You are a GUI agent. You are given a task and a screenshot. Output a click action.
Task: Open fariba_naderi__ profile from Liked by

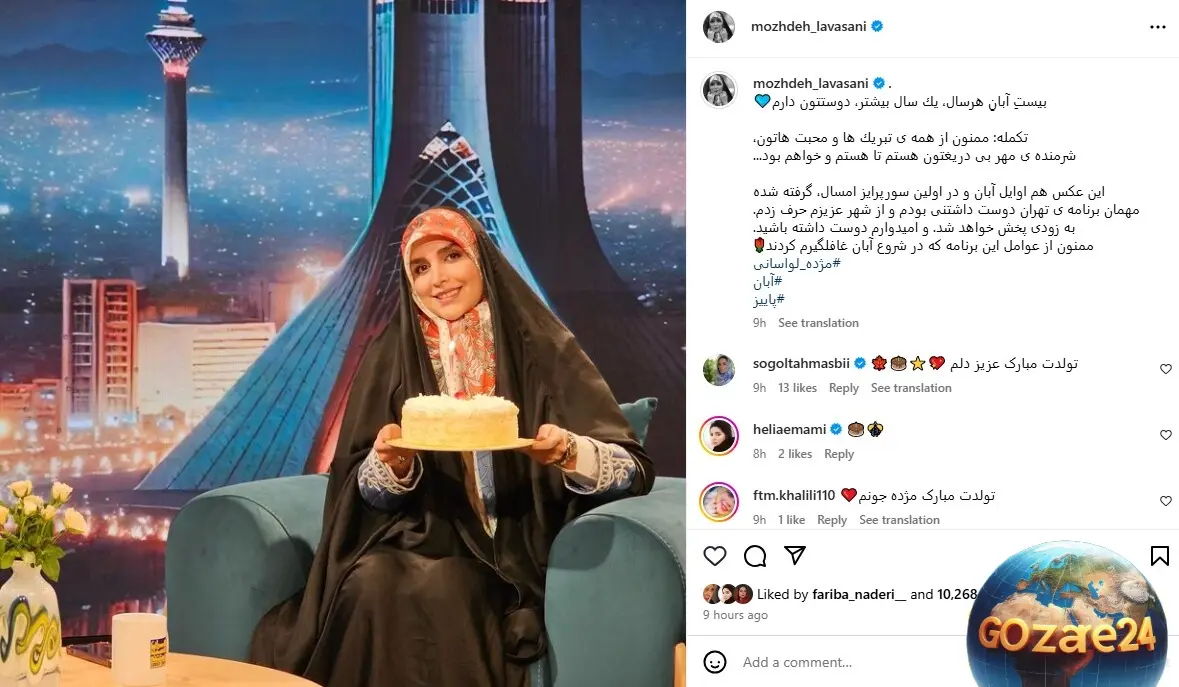coord(859,595)
